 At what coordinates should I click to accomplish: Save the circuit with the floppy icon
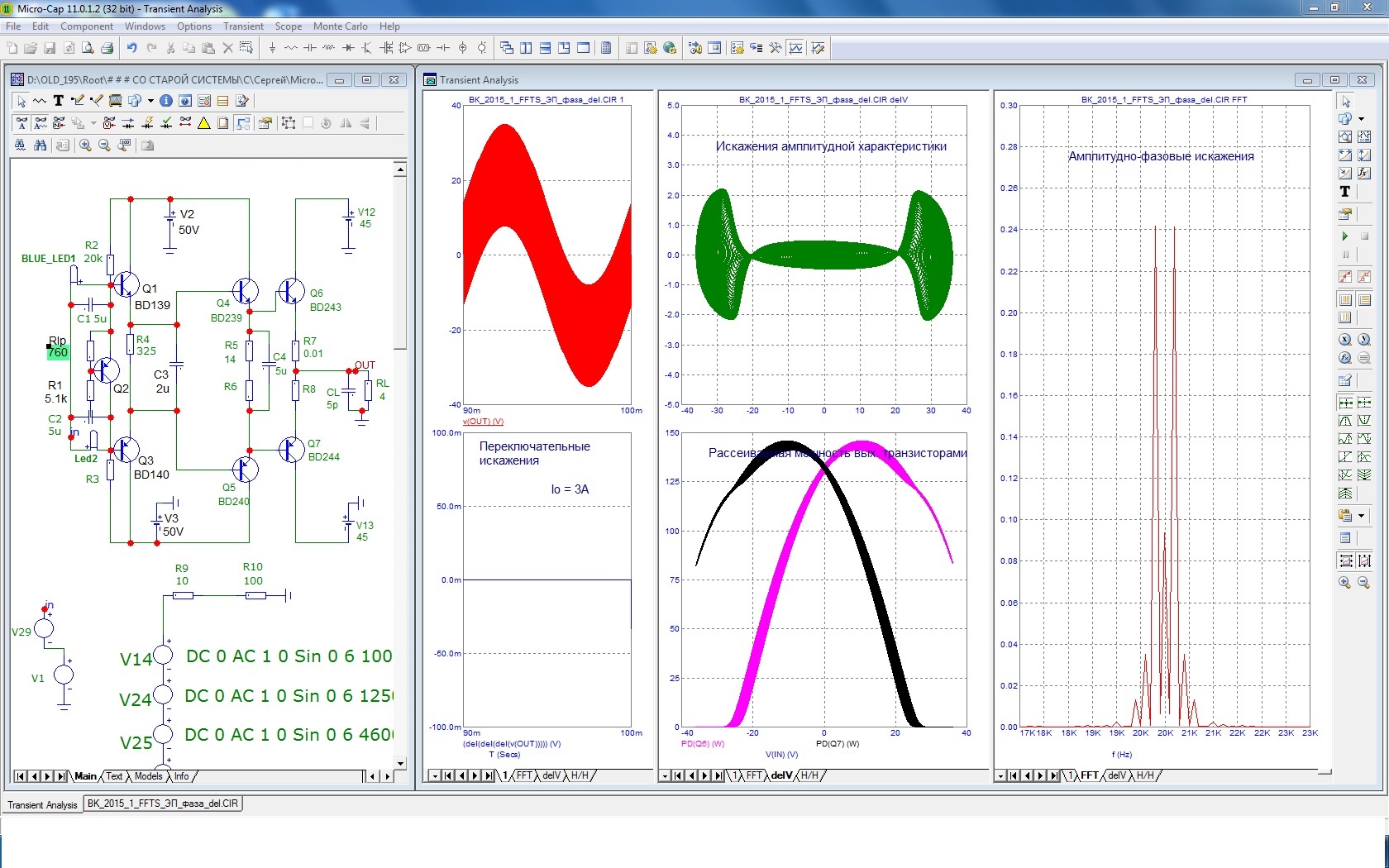(50, 48)
